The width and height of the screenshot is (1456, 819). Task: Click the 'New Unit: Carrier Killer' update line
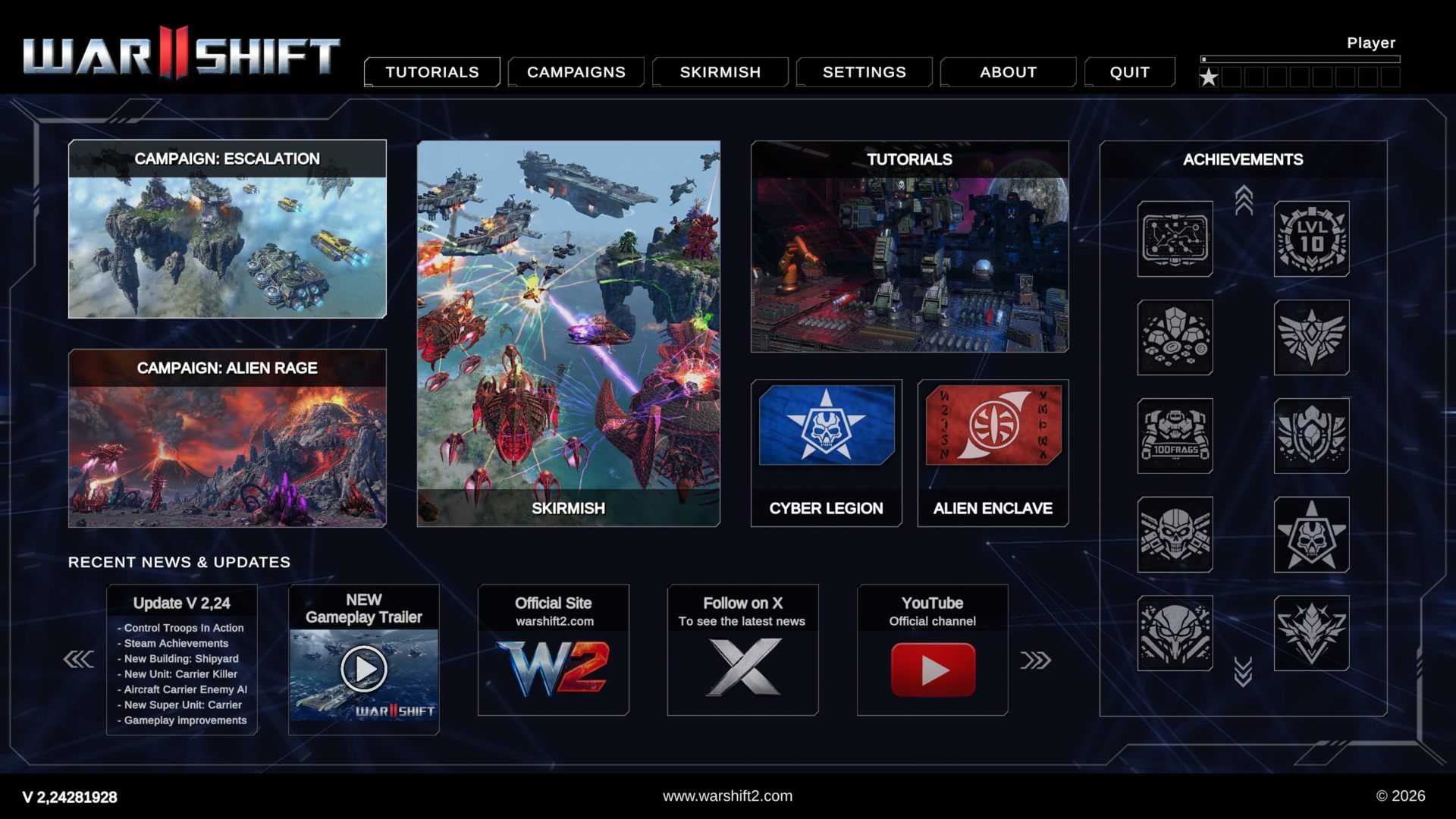177,674
